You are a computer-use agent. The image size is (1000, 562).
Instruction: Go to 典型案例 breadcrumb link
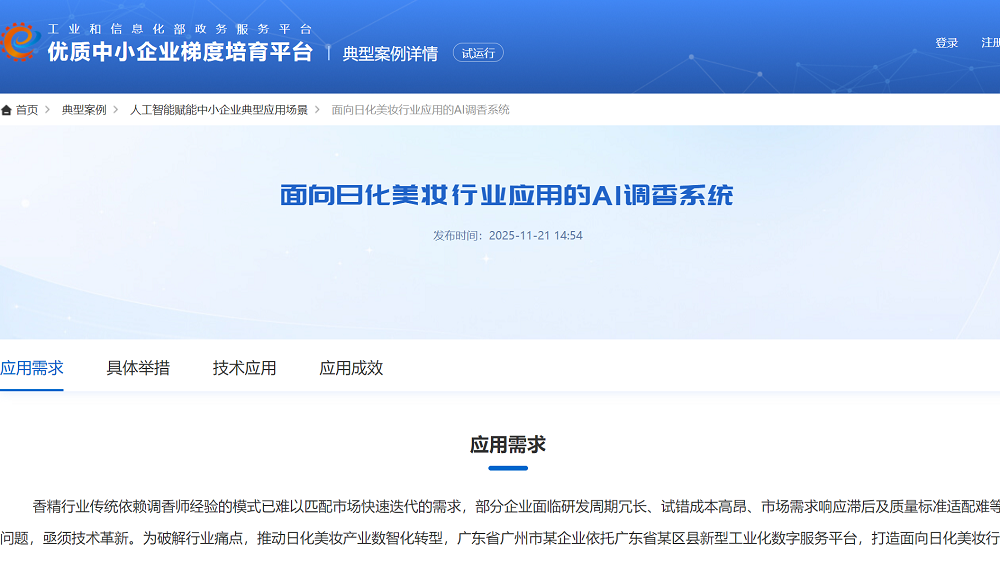pos(84,110)
